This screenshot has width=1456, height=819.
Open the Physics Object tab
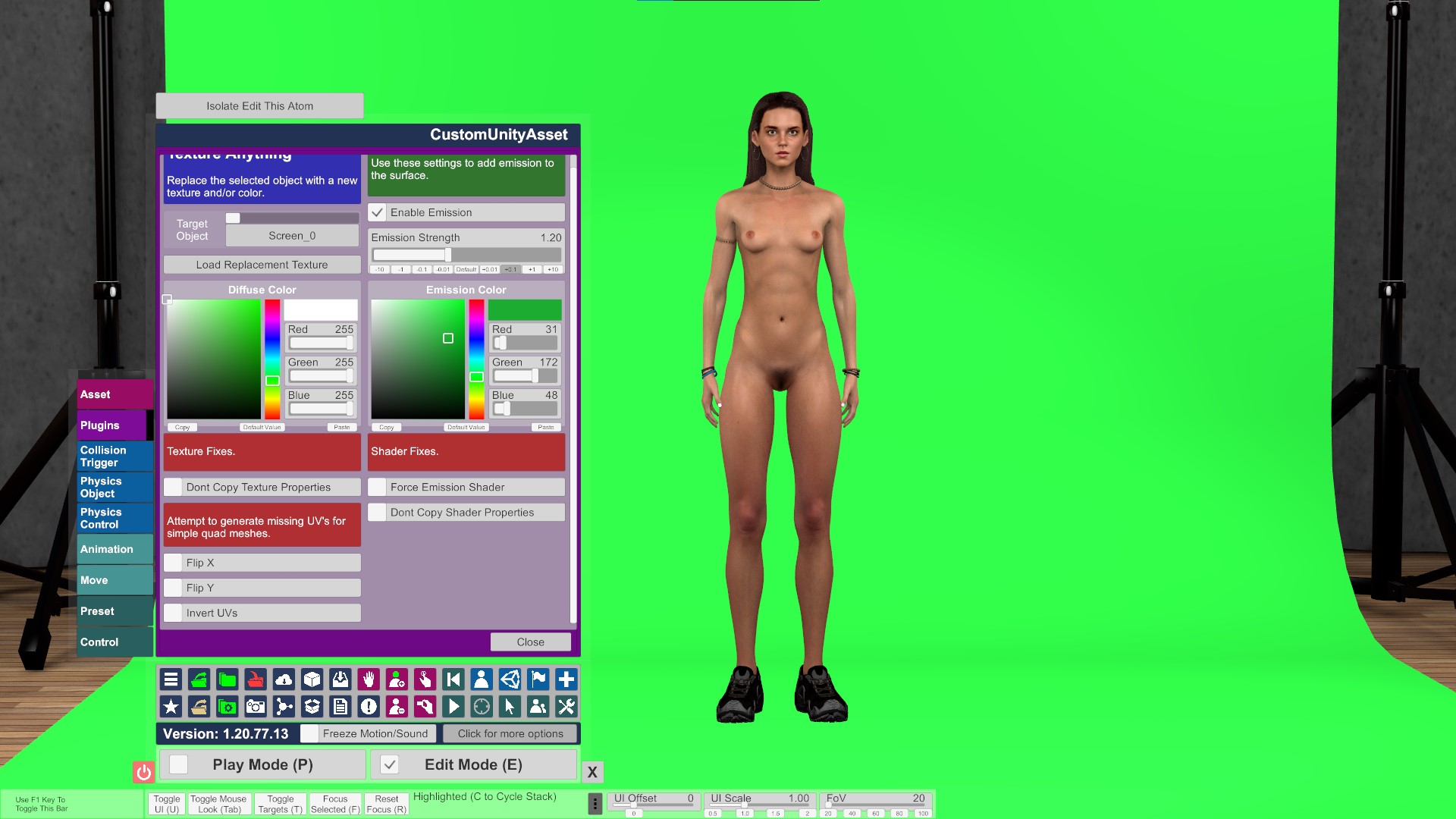click(114, 488)
